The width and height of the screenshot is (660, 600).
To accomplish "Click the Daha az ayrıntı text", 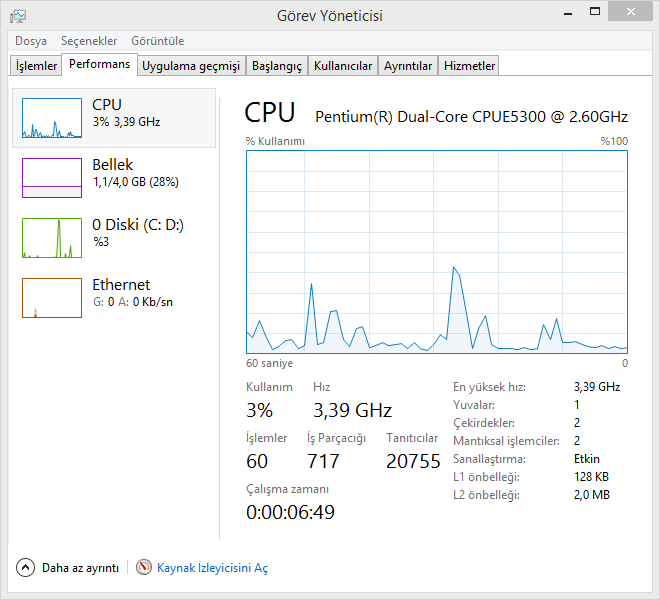I will coord(80,568).
